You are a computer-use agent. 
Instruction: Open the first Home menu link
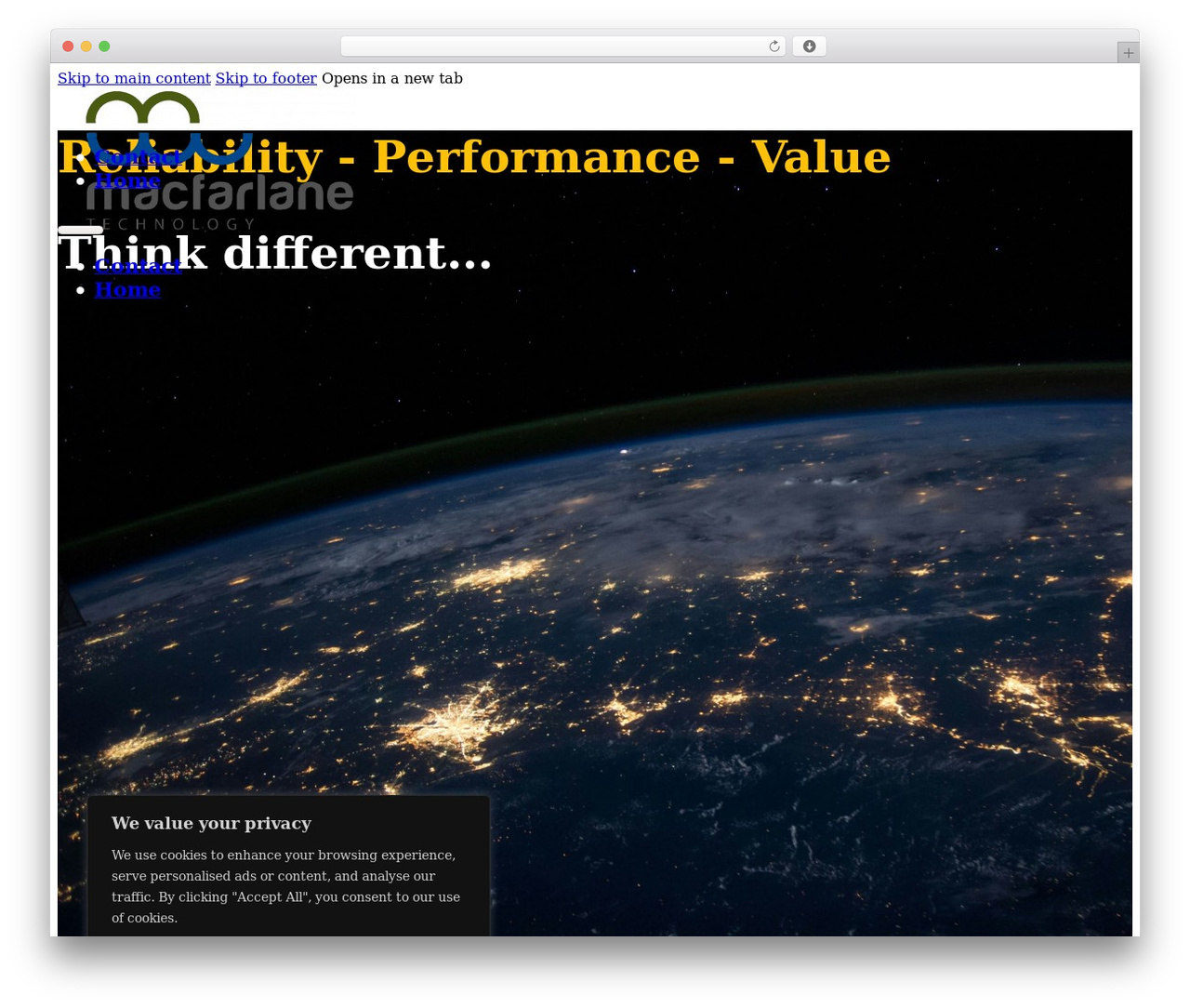(x=127, y=180)
